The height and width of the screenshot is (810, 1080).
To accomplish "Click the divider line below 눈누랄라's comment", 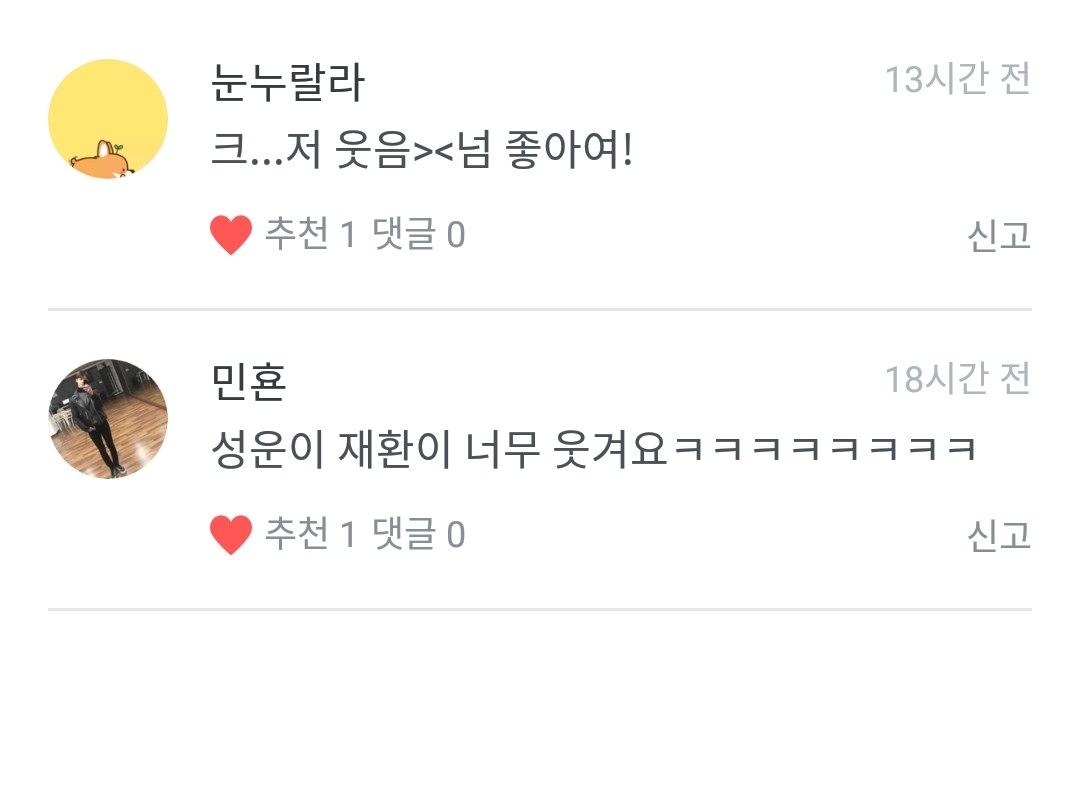I will [540, 309].
